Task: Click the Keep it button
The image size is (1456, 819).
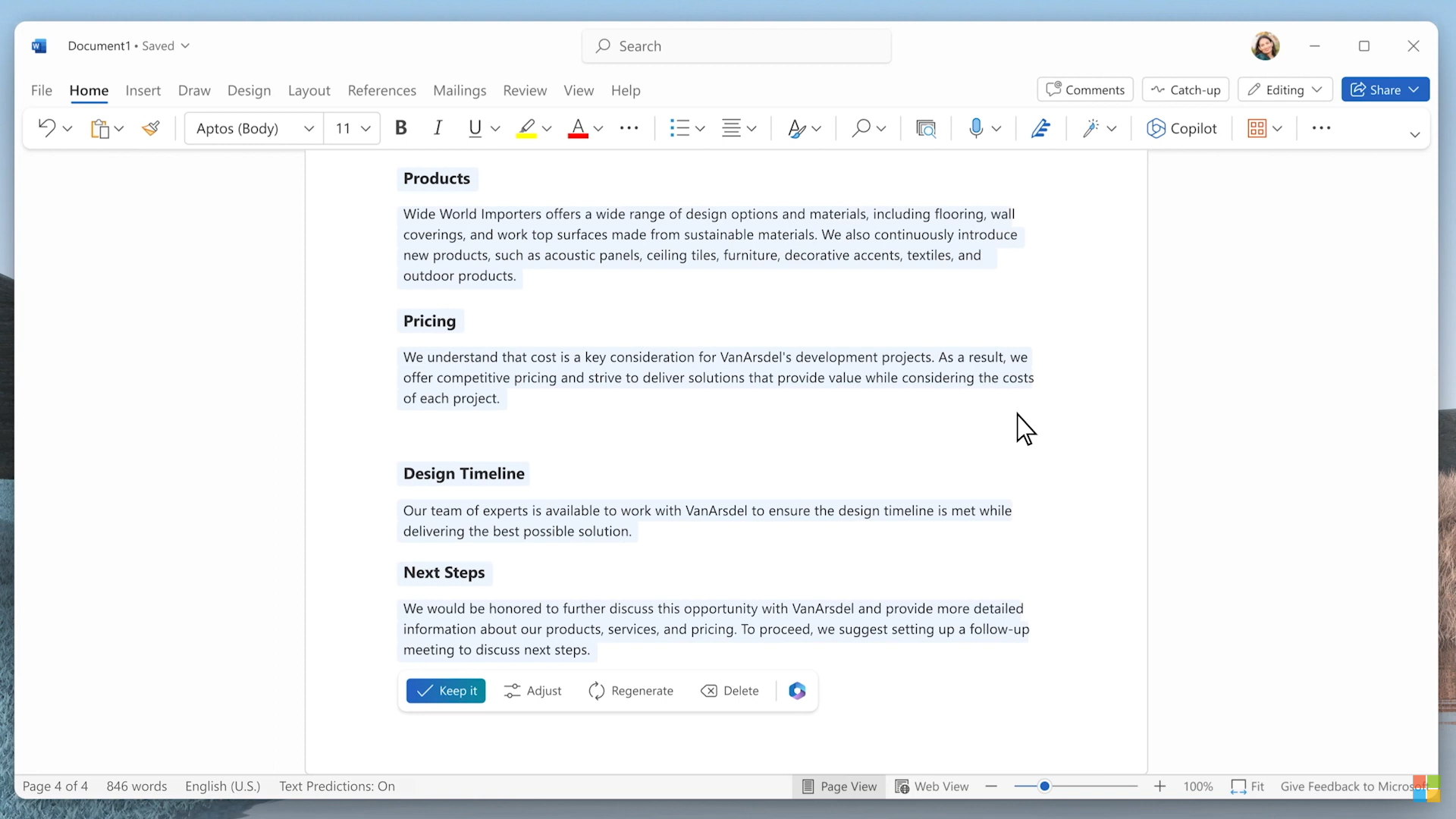Action: (x=446, y=690)
